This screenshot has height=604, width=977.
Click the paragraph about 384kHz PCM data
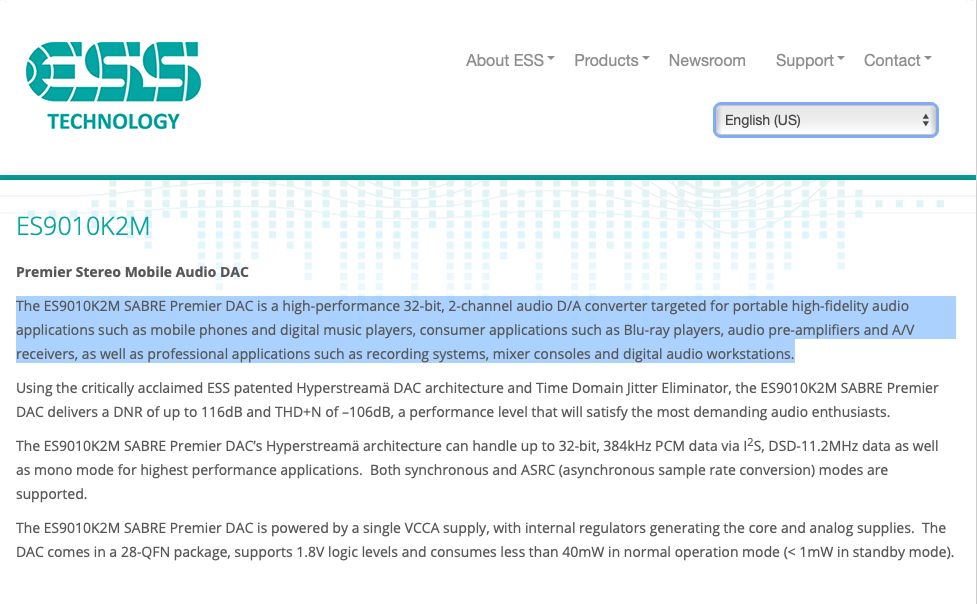point(477,470)
